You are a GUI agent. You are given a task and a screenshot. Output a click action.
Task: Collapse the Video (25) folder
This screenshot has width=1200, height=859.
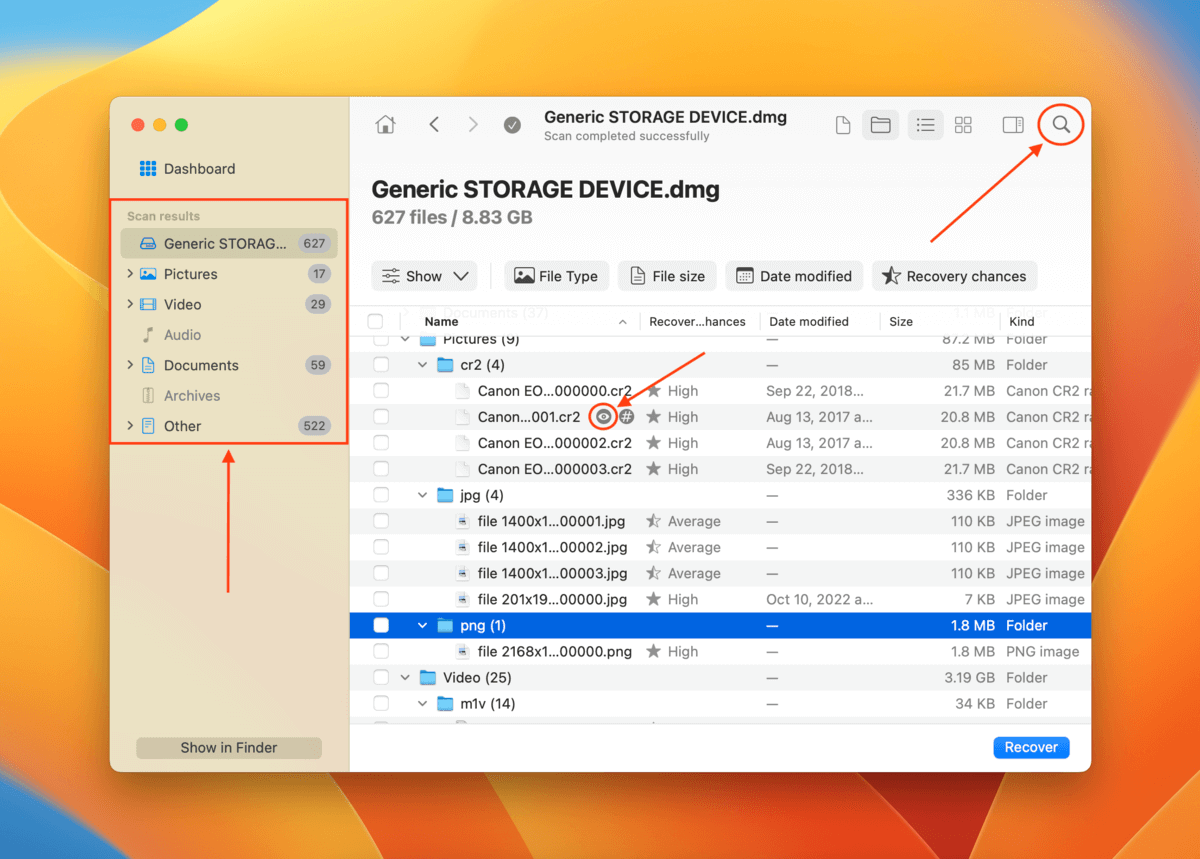pyautogui.click(x=405, y=677)
